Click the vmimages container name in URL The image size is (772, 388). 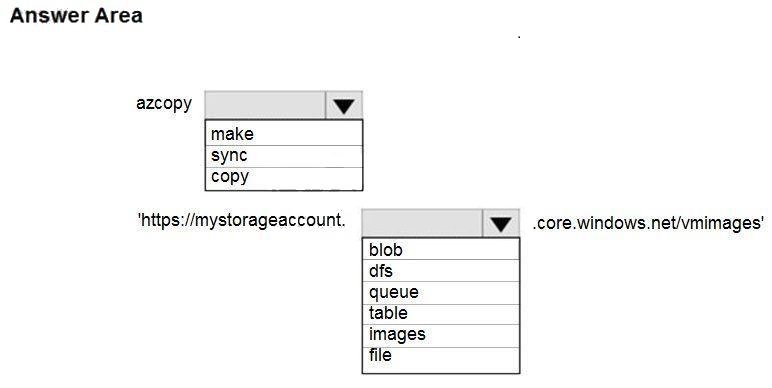pos(722,223)
